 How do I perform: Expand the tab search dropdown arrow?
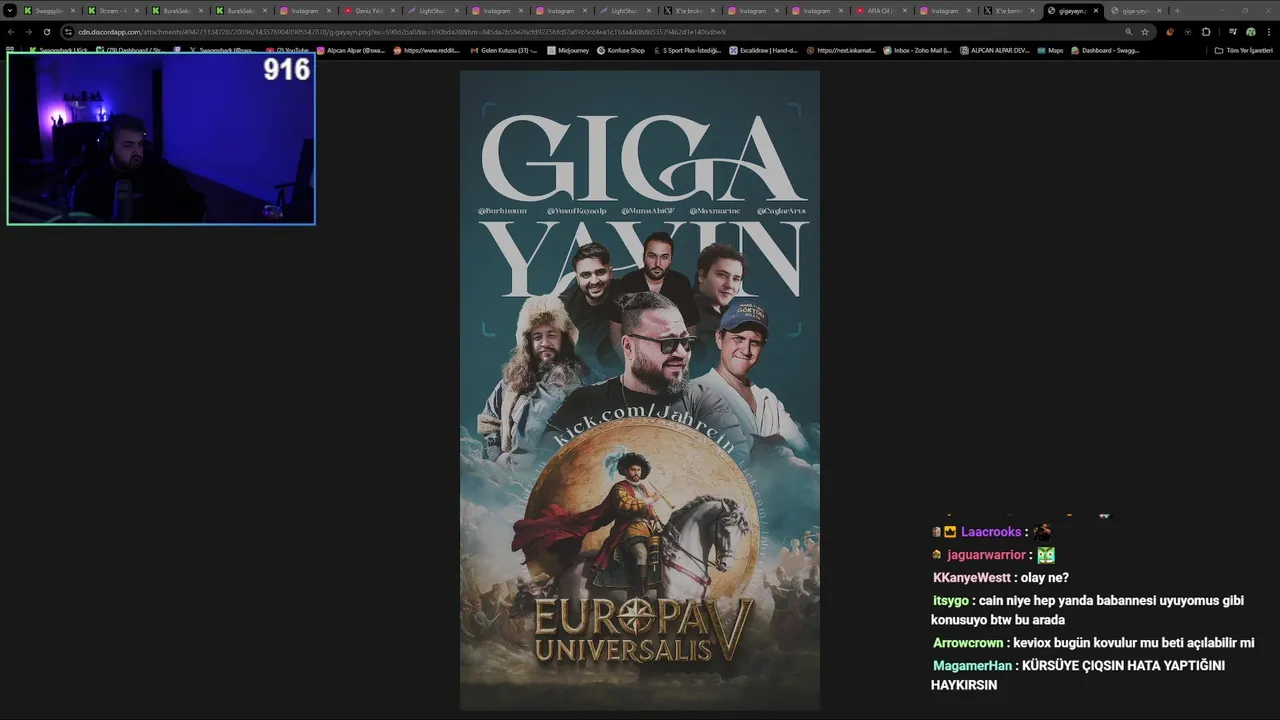pyautogui.click(x=9, y=11)
